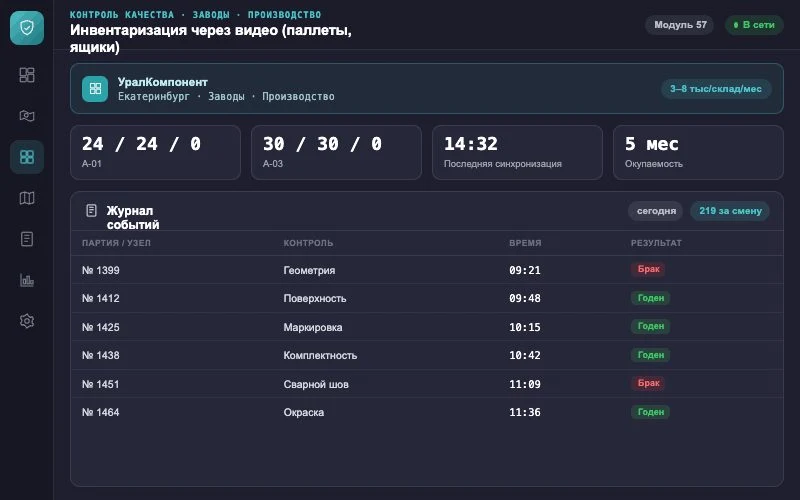The width and height of the screenshot is (800, 500).
Task: Click the УралКомпонент company grid icon
Action: pyautogui.click(x=95, y=89)
